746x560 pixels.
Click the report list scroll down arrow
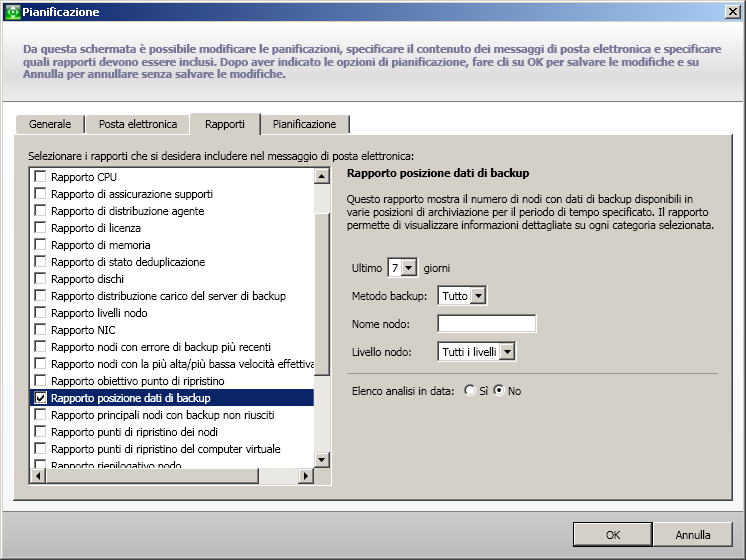pos(322,460)
